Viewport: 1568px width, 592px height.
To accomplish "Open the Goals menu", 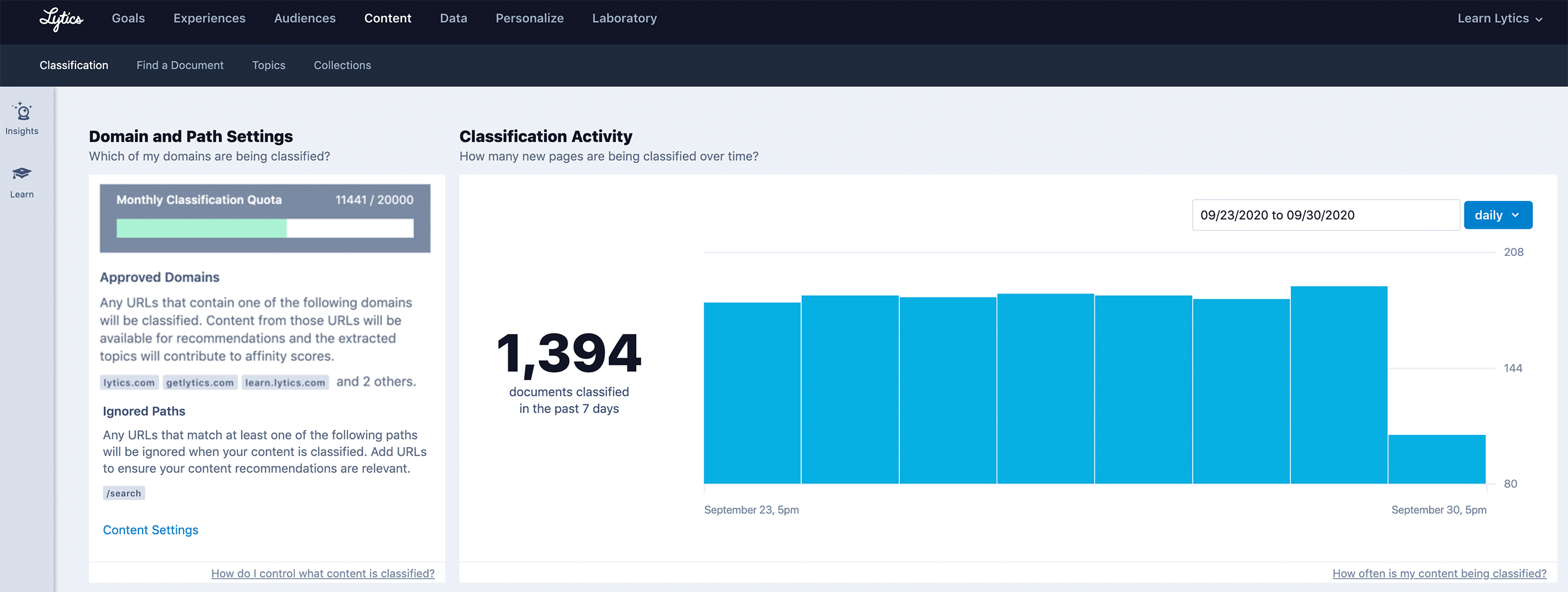I will click(129, 18).
